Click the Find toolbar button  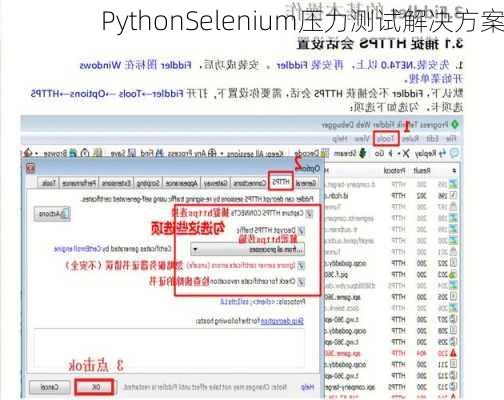click(x=152, y=154)
